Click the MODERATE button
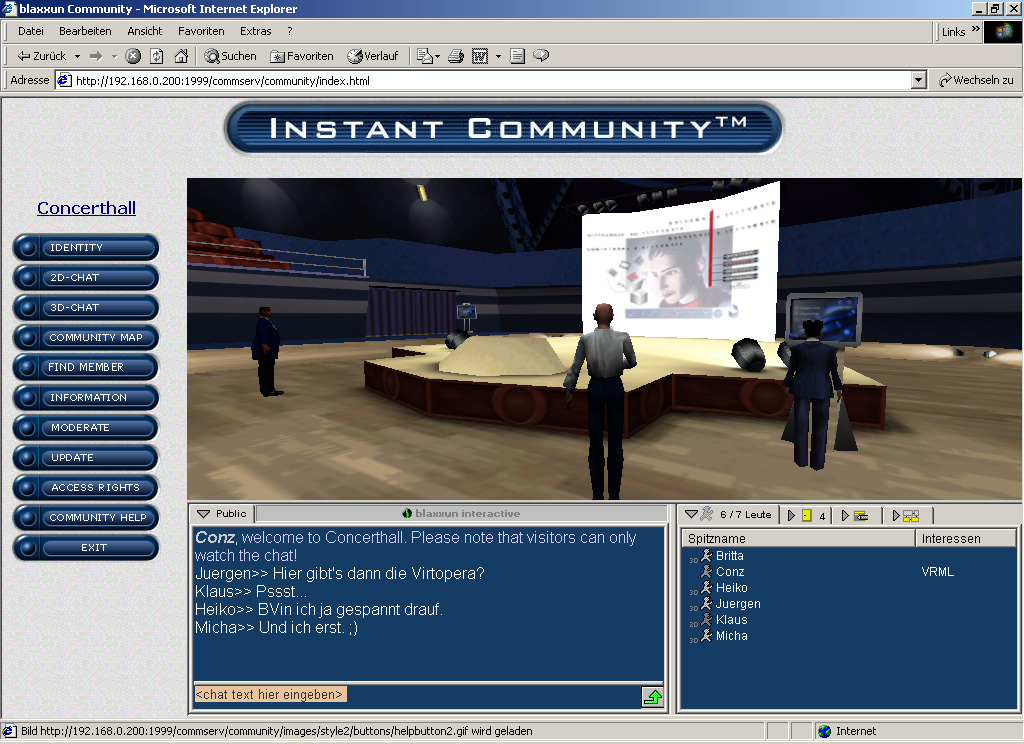 [86, 427]
